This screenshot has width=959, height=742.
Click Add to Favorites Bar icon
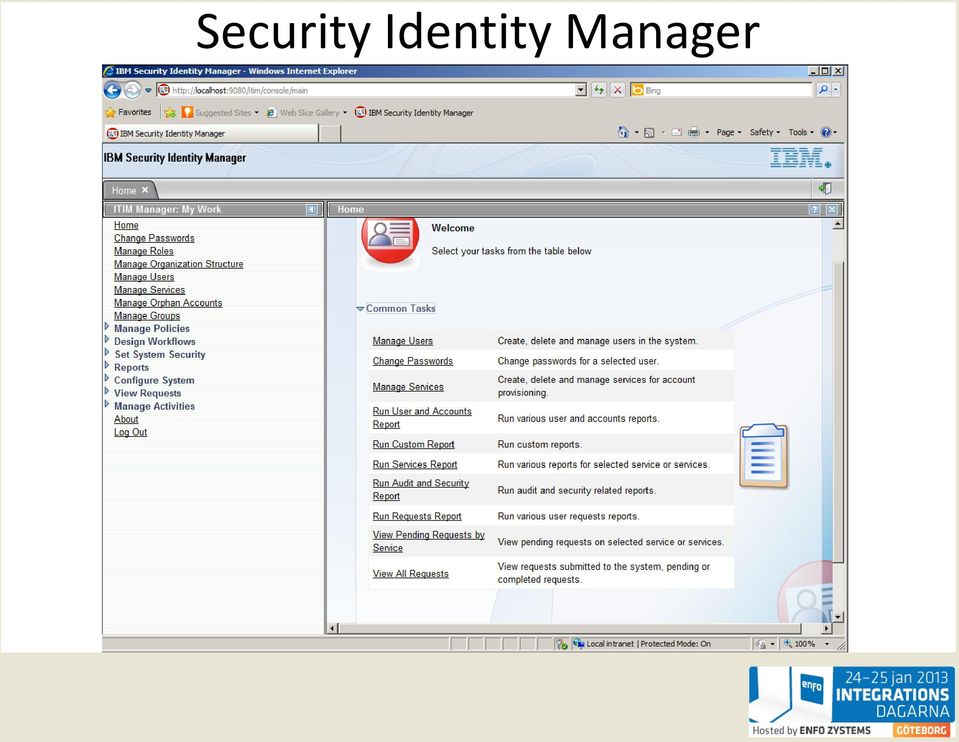click(171, 113)
